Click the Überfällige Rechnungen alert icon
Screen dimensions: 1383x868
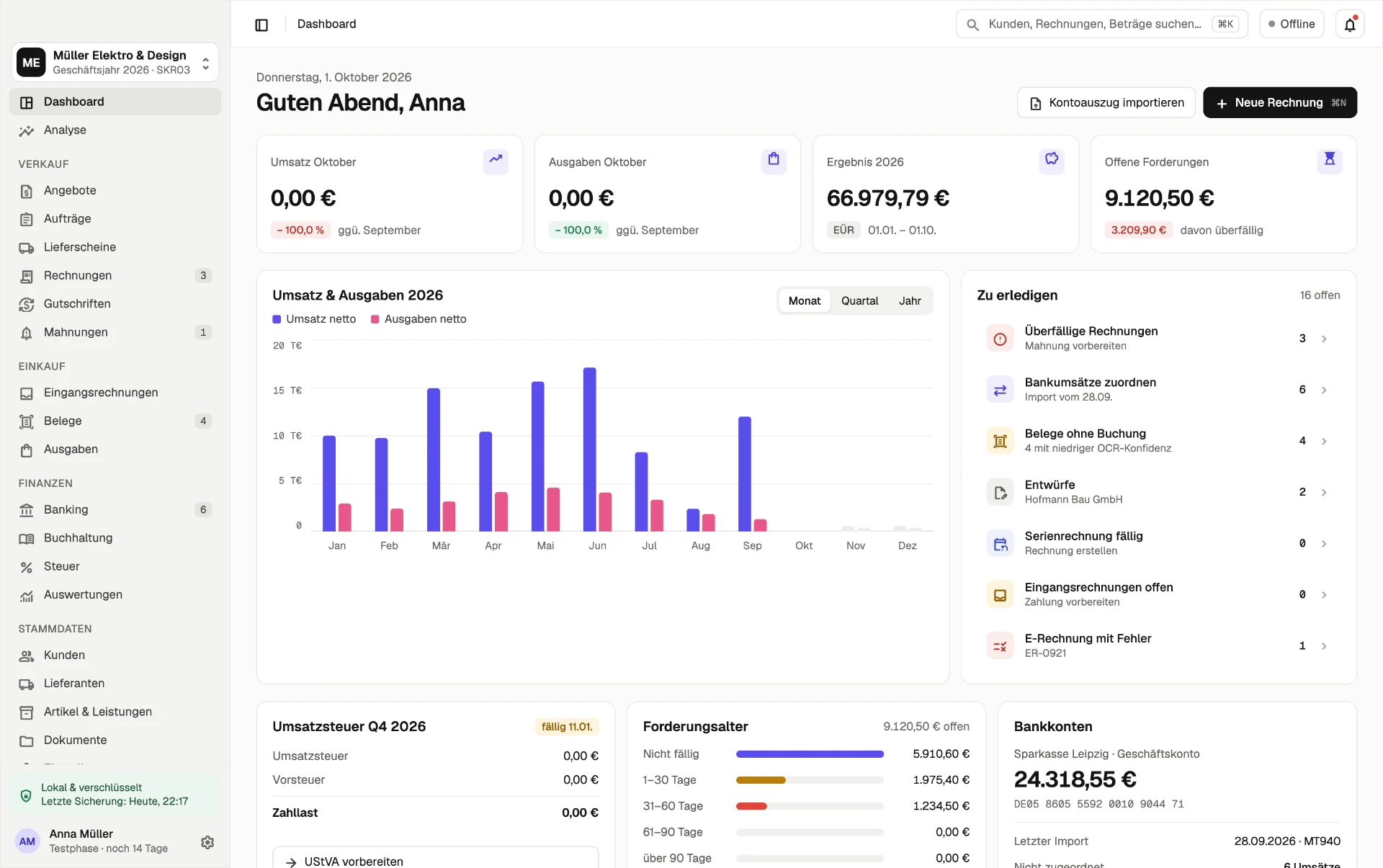pyautogui.click(x=1000, y=339)
